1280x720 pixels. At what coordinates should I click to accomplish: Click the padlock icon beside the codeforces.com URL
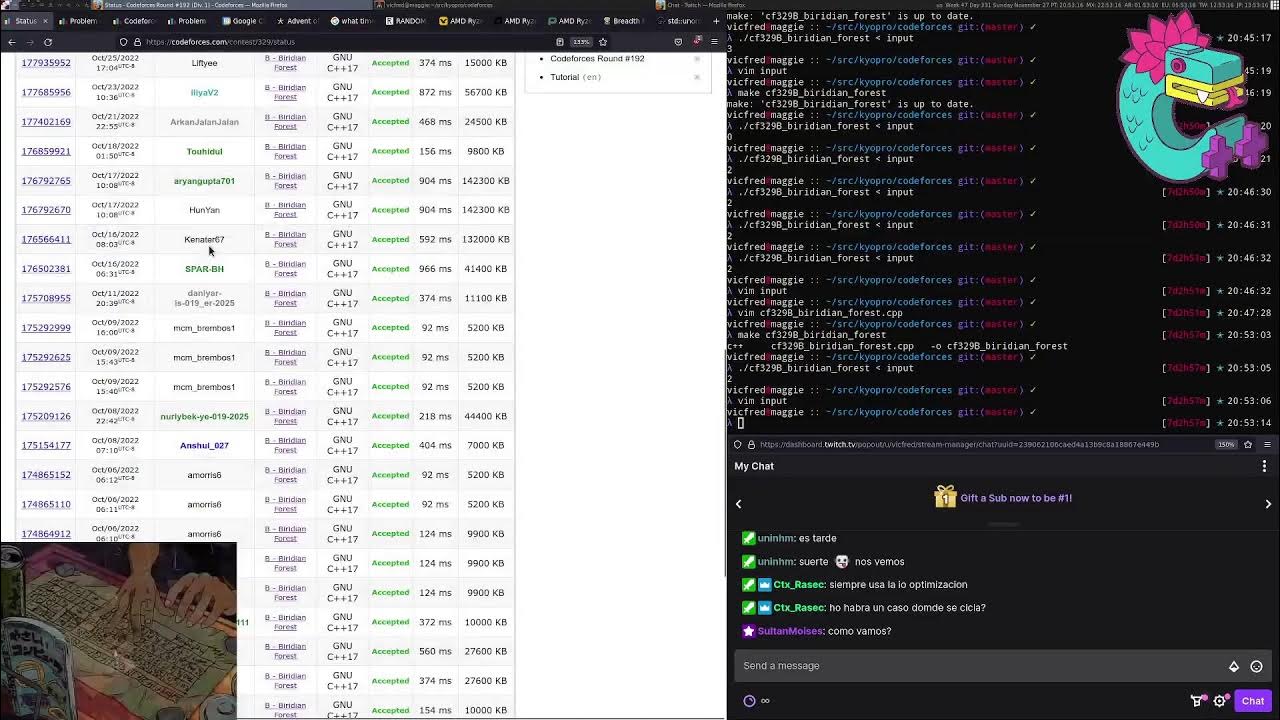[x=137, y=42]
